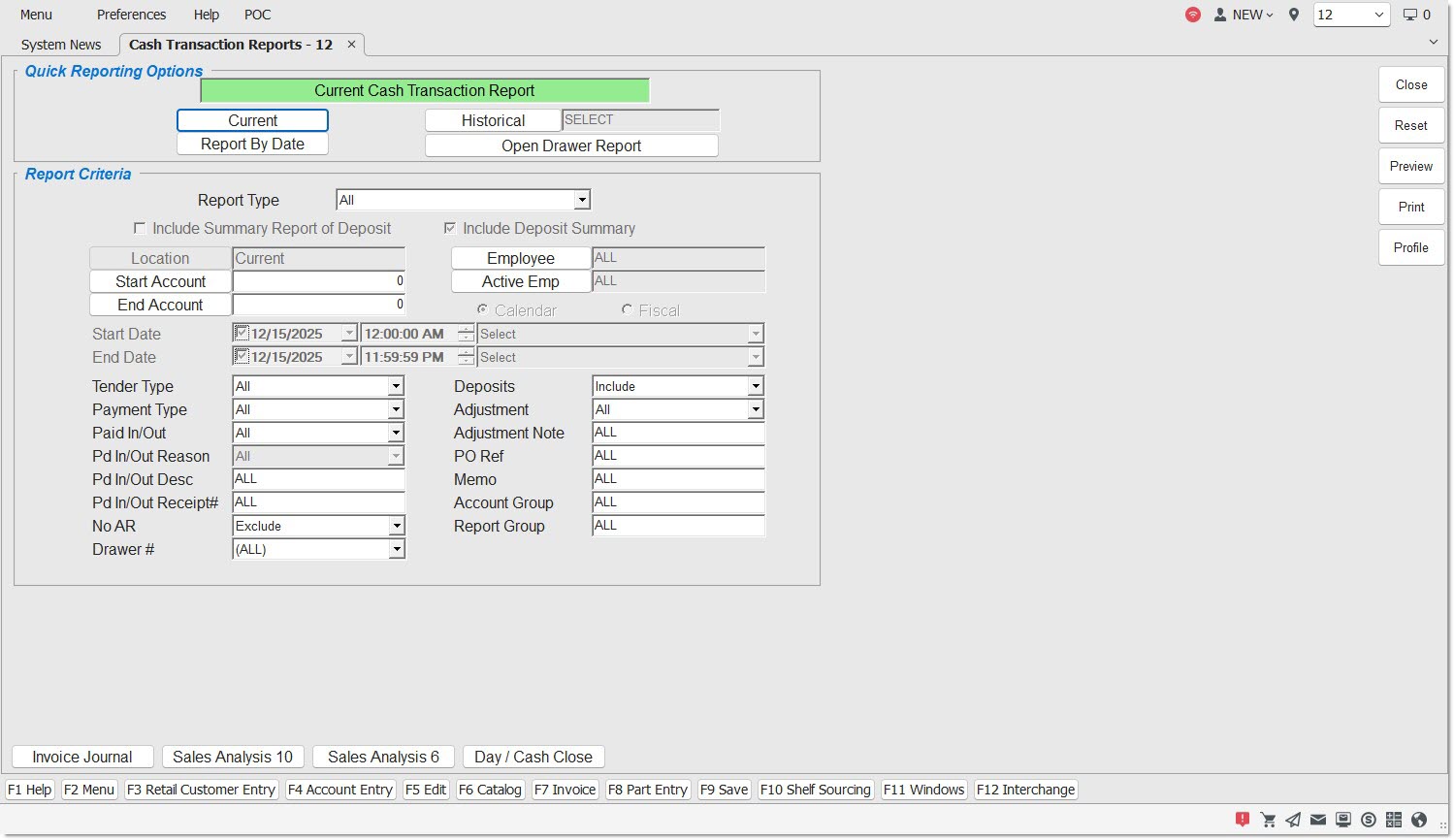
Task: Open the envelope mail icon
Action: tap(1318, 820)
